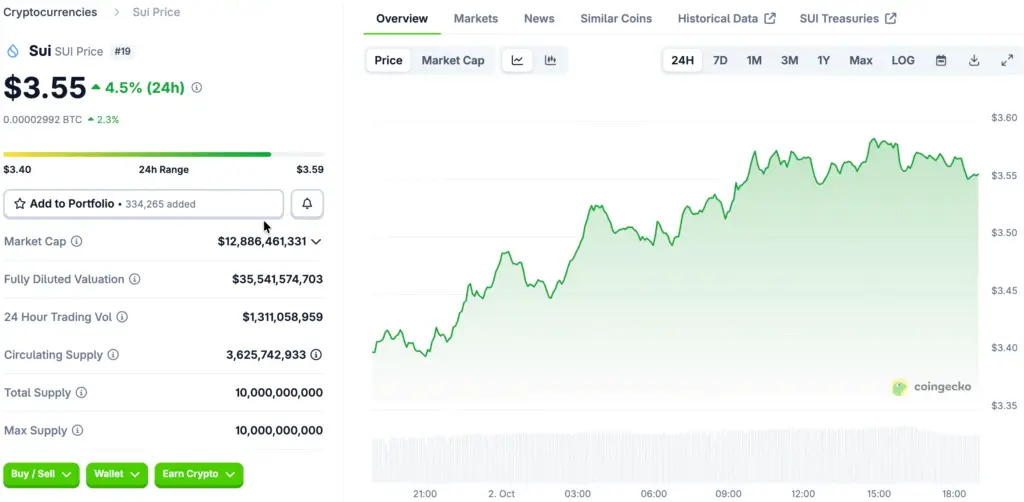Viewport: 1024px width, 502px height.
Task: Expand chart to fullscreen
Action: pos(1007,60)
